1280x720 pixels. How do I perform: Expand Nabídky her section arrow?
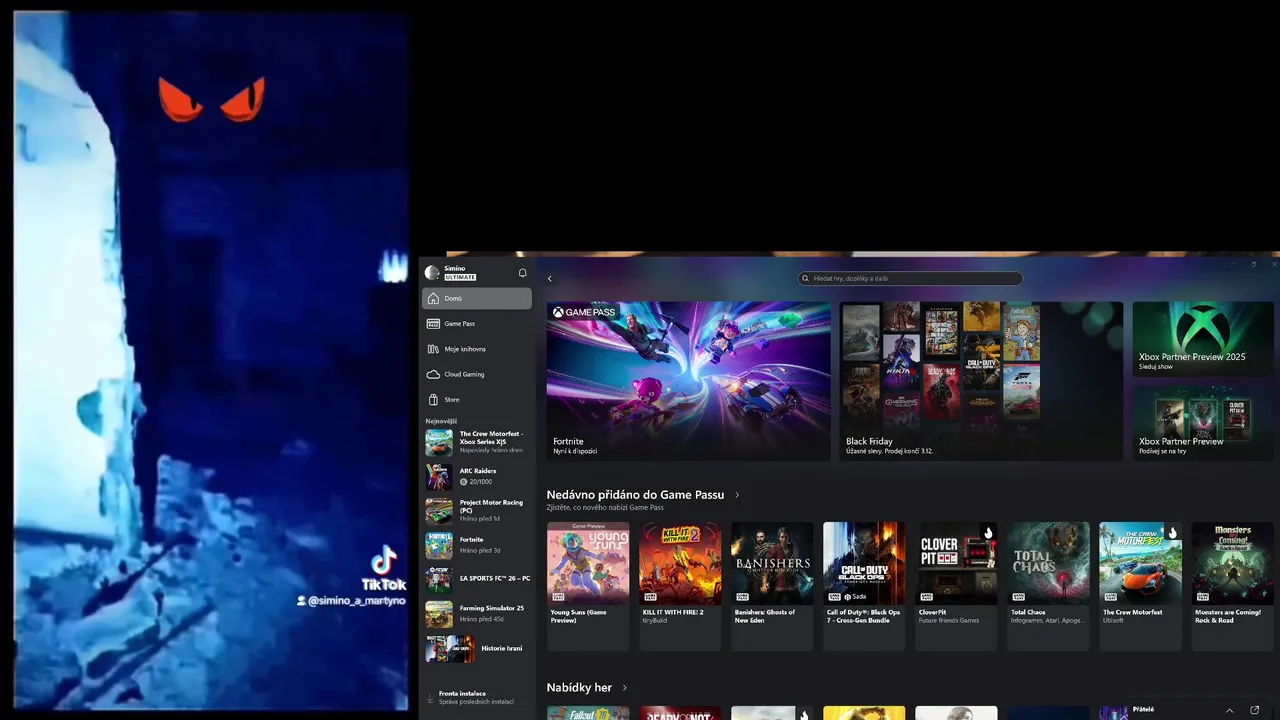click(625, 688)
